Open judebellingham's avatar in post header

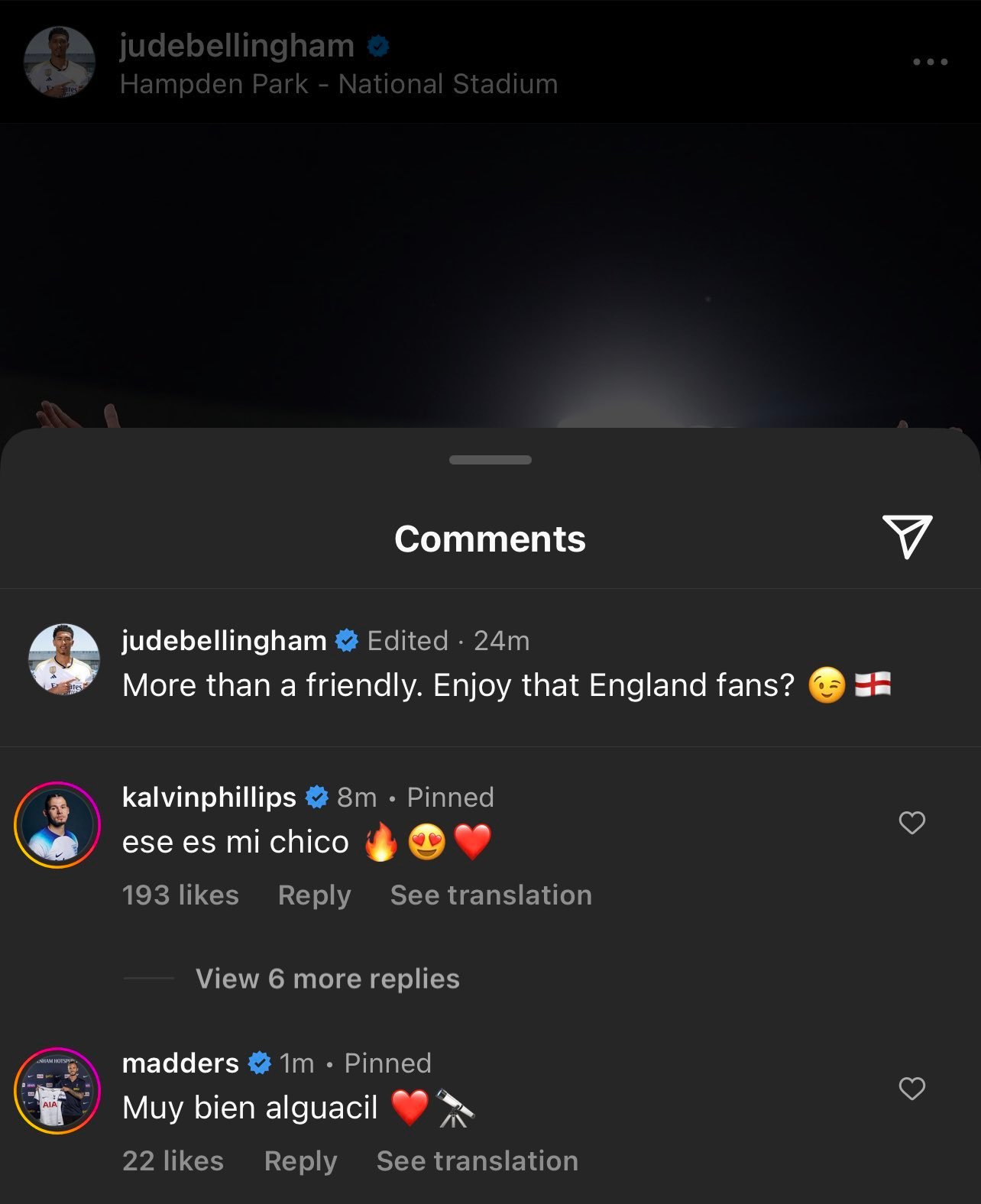click(x=60, y=63)
